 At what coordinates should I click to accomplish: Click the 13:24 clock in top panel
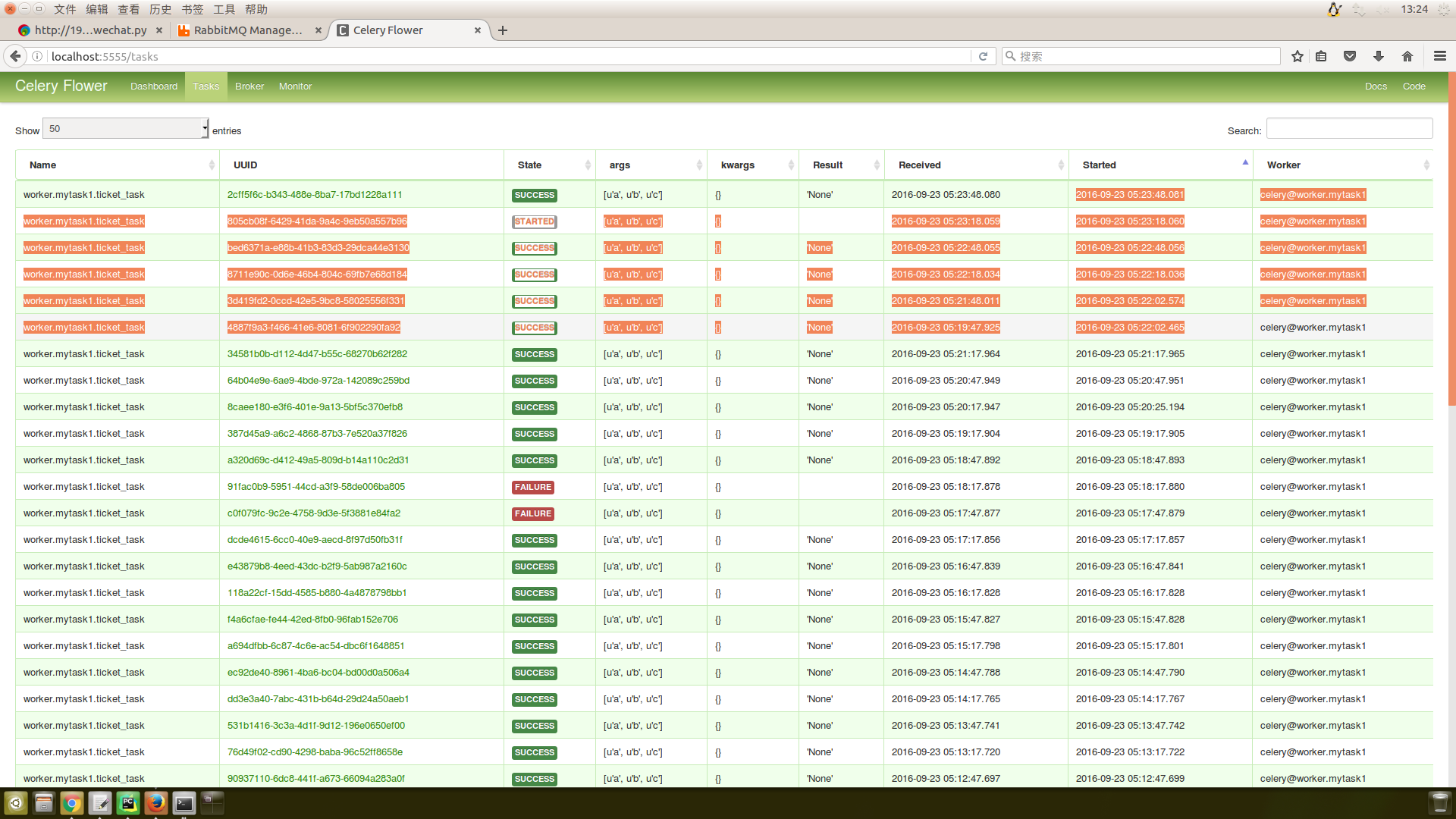pyautogui.click(x=1414, y=9)
